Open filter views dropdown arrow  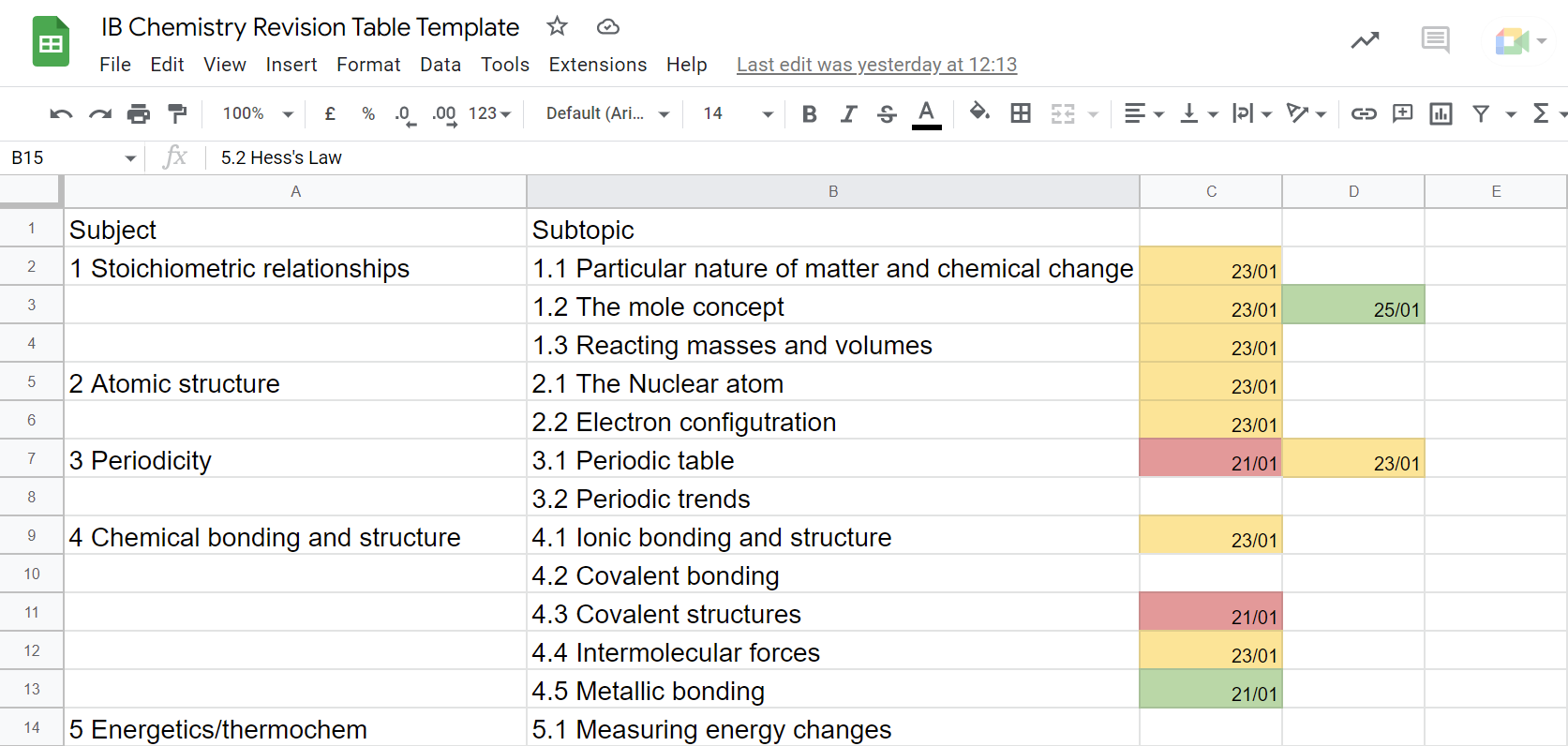(1511, 114)
